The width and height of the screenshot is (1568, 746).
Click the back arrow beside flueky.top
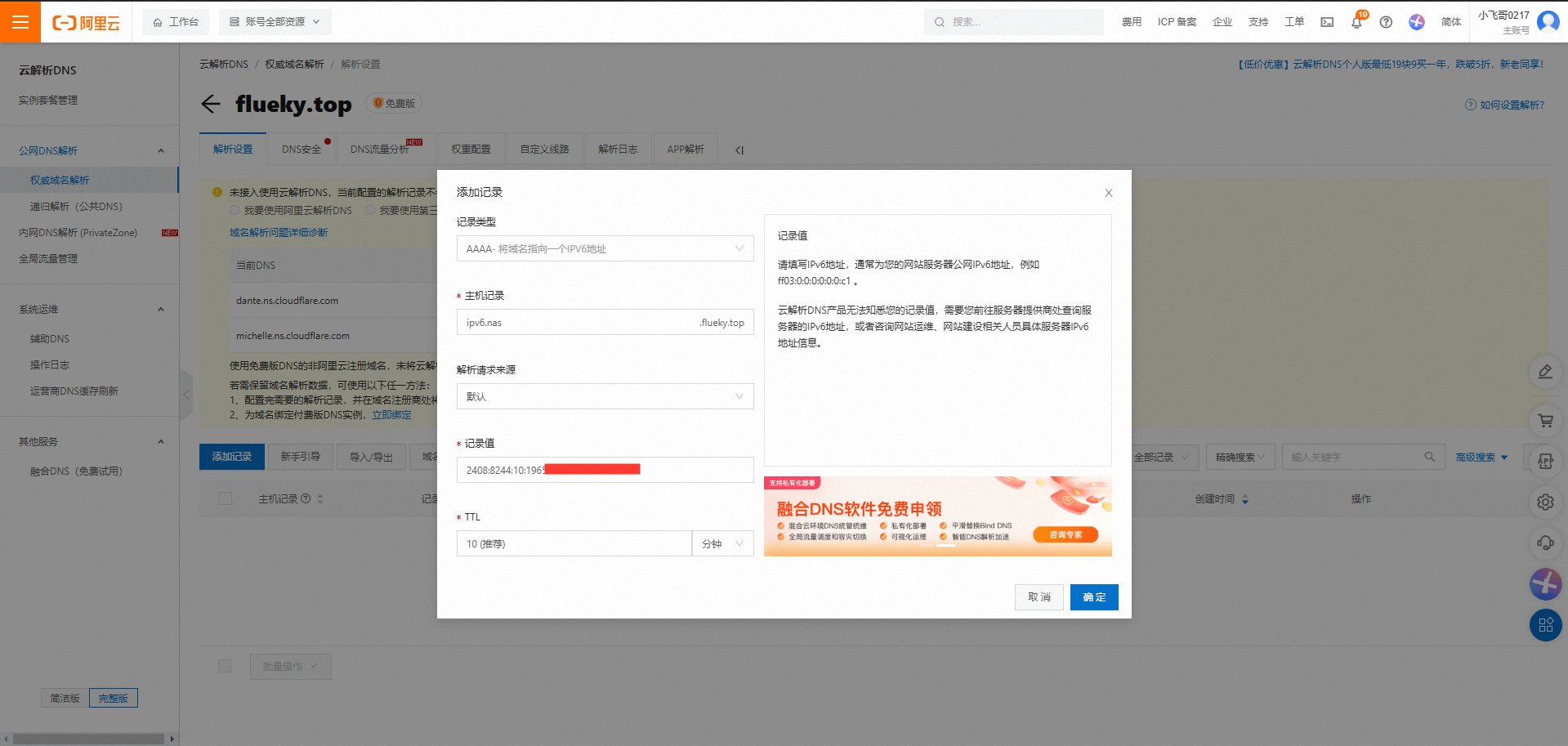[x=211, y=104]
